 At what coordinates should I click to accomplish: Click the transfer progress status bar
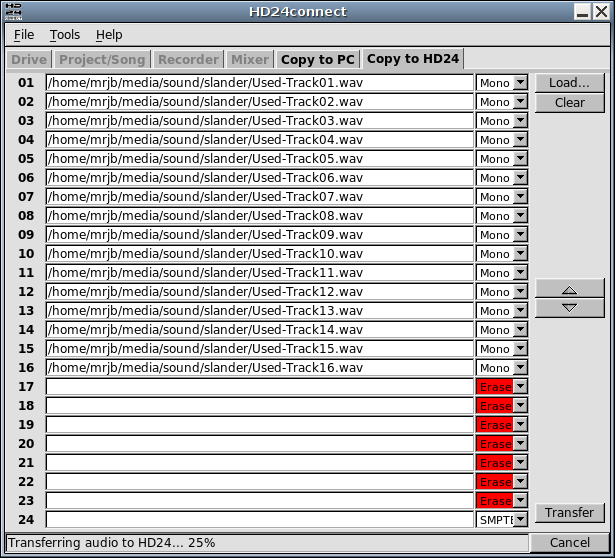click(266, 543)
